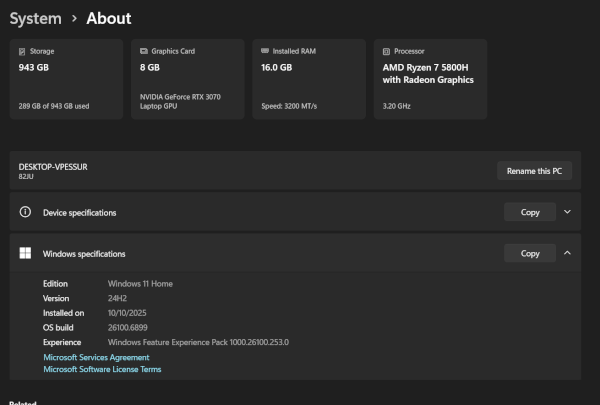Open Microsoft Services Agreement link
The image size is (600, 405).
coord(96,357)
